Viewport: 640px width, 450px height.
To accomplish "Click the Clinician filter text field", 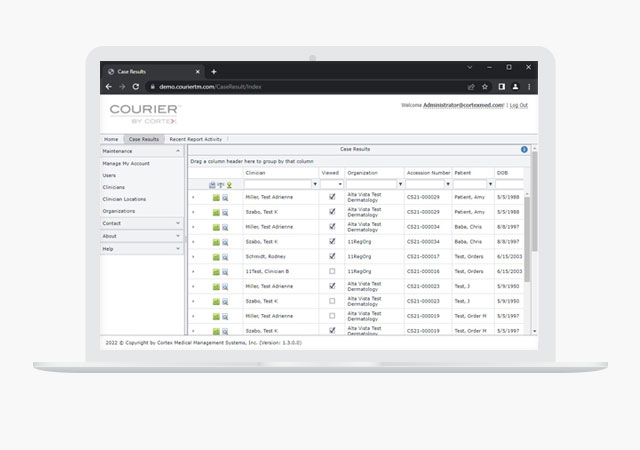I will pyautogui.click(x=278, y=184).
